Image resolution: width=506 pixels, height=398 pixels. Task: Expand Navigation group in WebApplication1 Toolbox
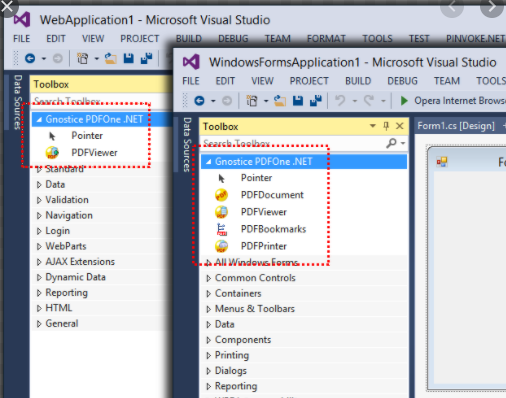coord(39,216)
